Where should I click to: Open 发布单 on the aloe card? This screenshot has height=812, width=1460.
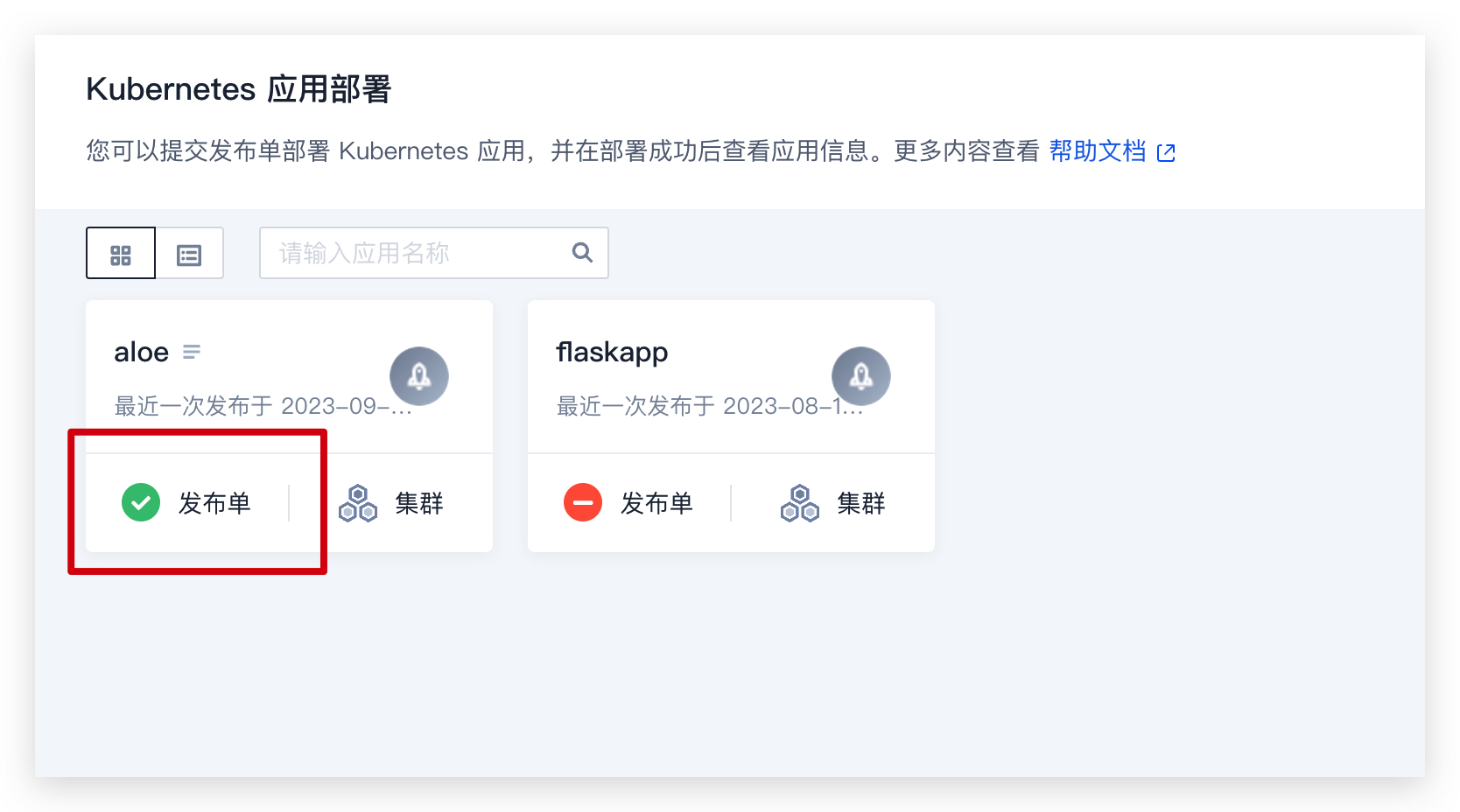click(214, 503)
